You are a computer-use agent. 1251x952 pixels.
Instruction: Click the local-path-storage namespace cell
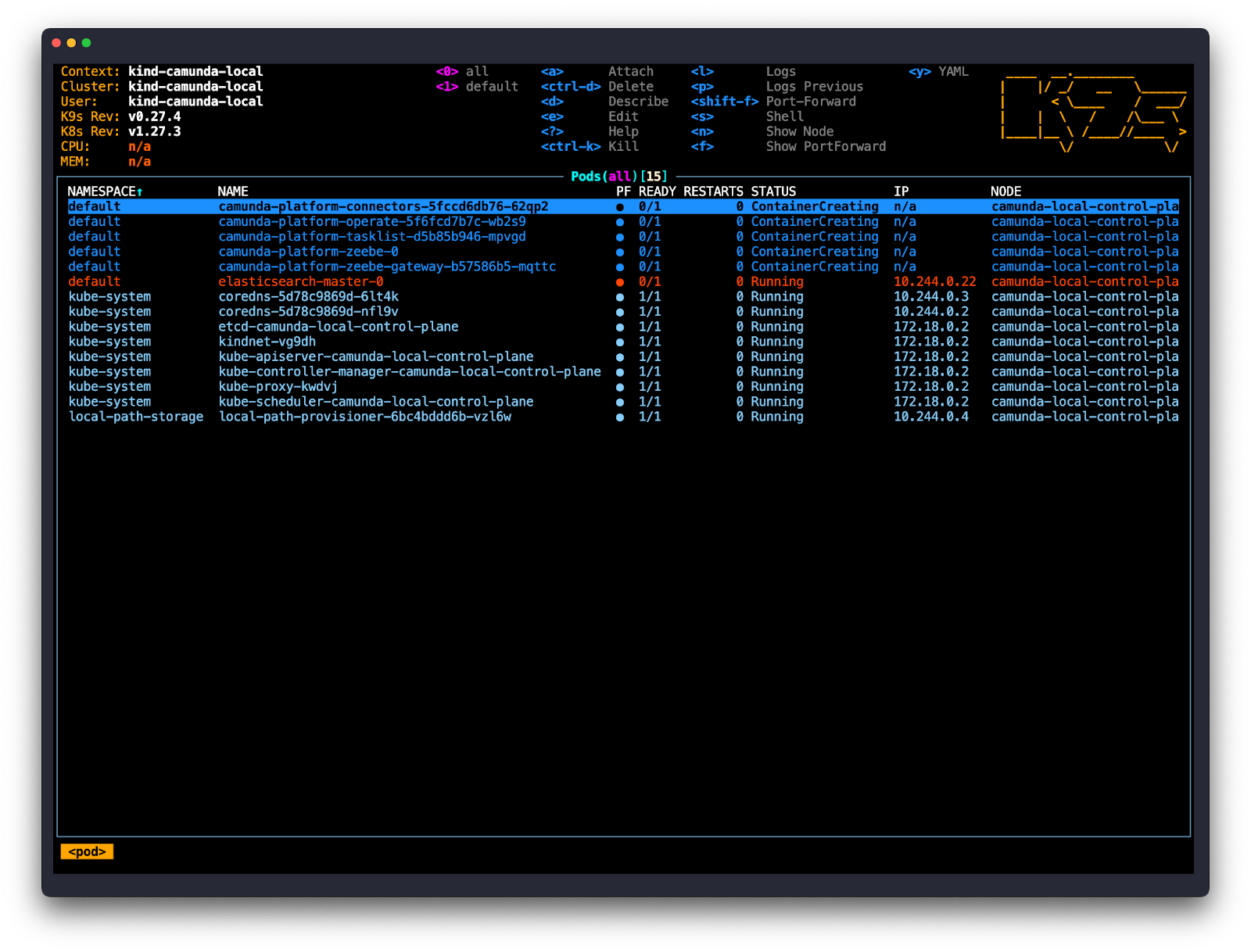tap(136, 417)
